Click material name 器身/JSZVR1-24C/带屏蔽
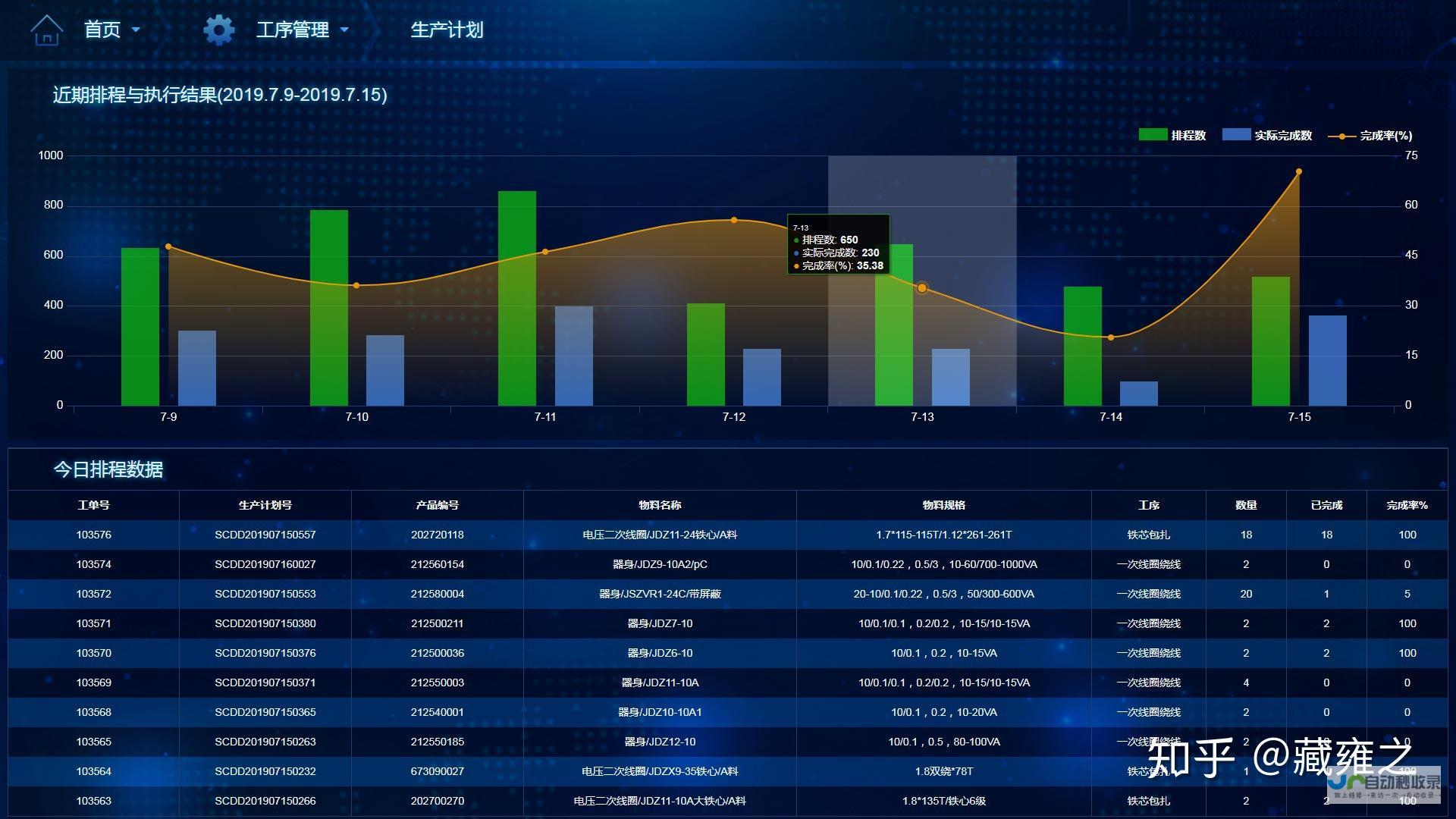This screenshot has height=819, width=1456. click(x=660, y=594)
